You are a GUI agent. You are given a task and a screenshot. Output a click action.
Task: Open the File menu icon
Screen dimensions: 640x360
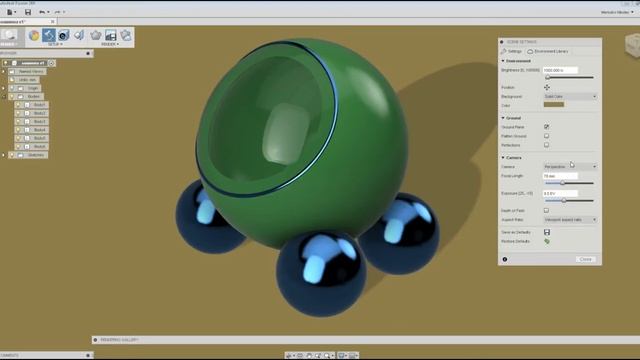10,12
